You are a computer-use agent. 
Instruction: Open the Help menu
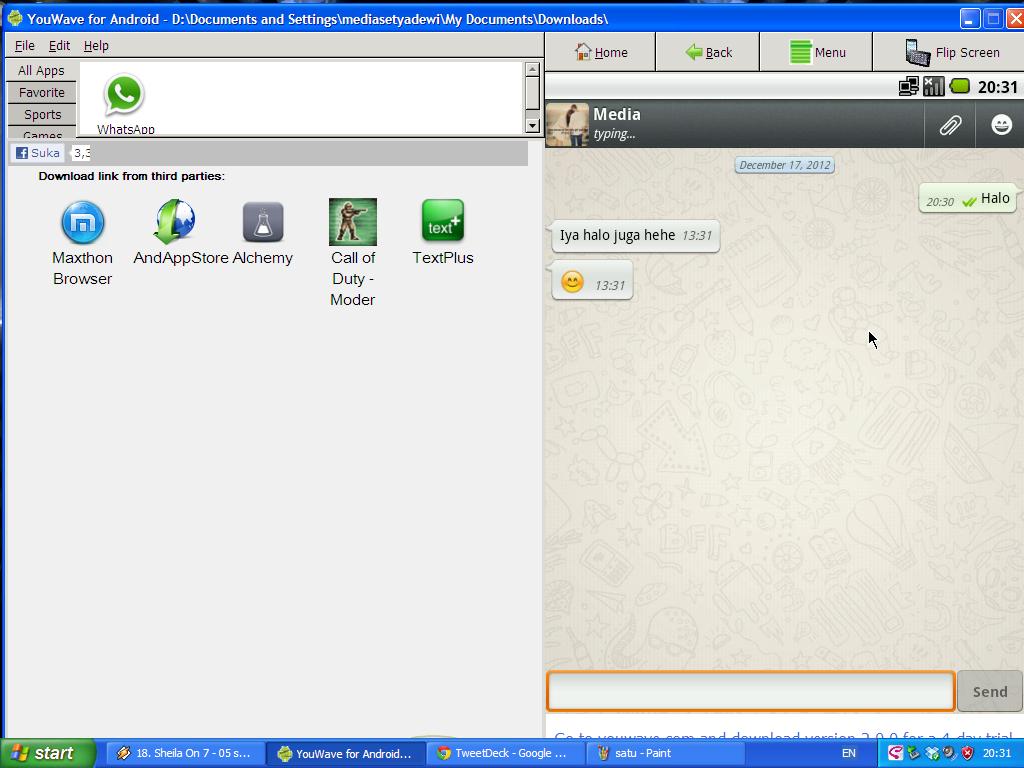(x=97, y=45)
